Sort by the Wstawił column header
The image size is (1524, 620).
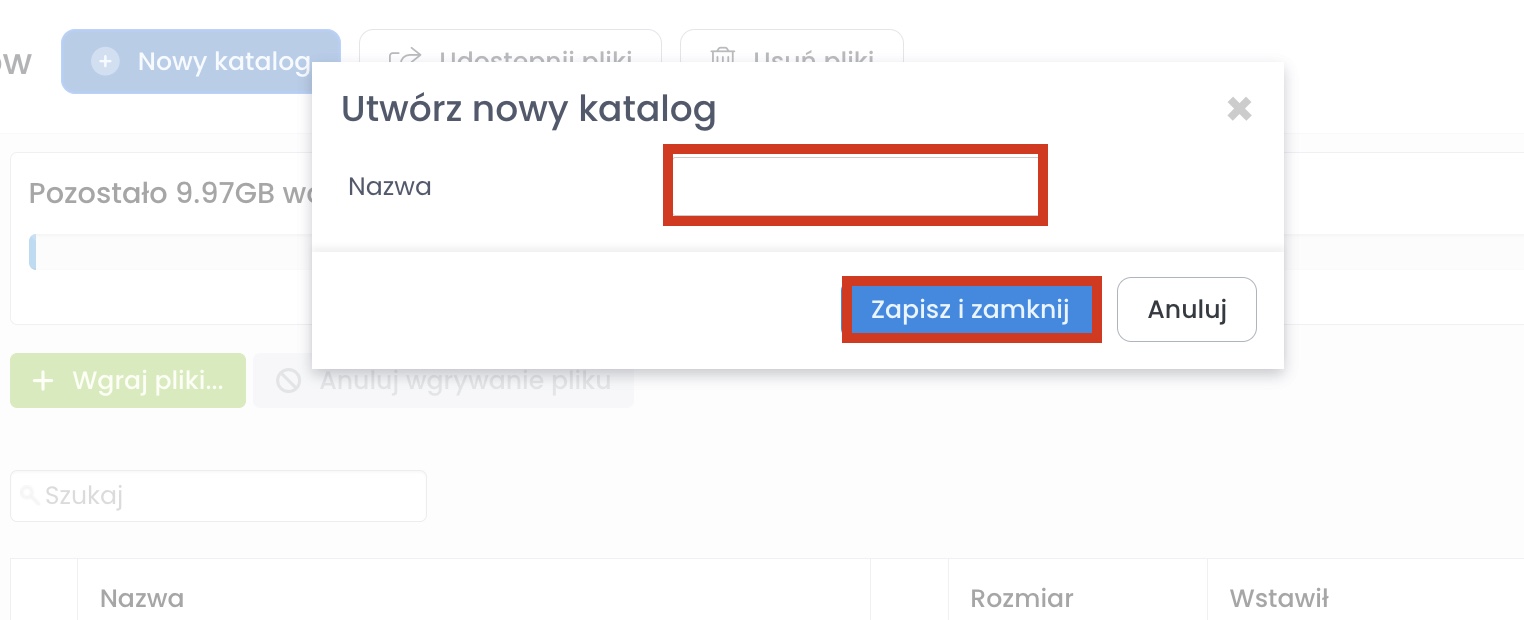point(1279,598)
